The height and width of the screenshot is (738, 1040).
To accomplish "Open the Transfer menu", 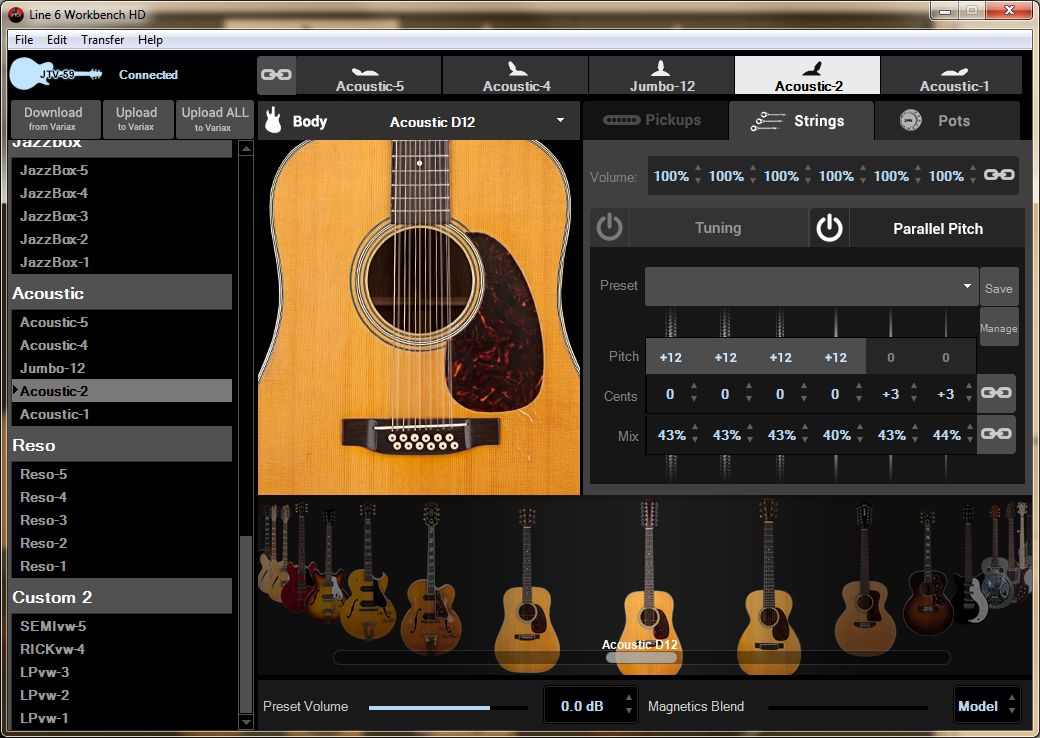I will 102,40.
